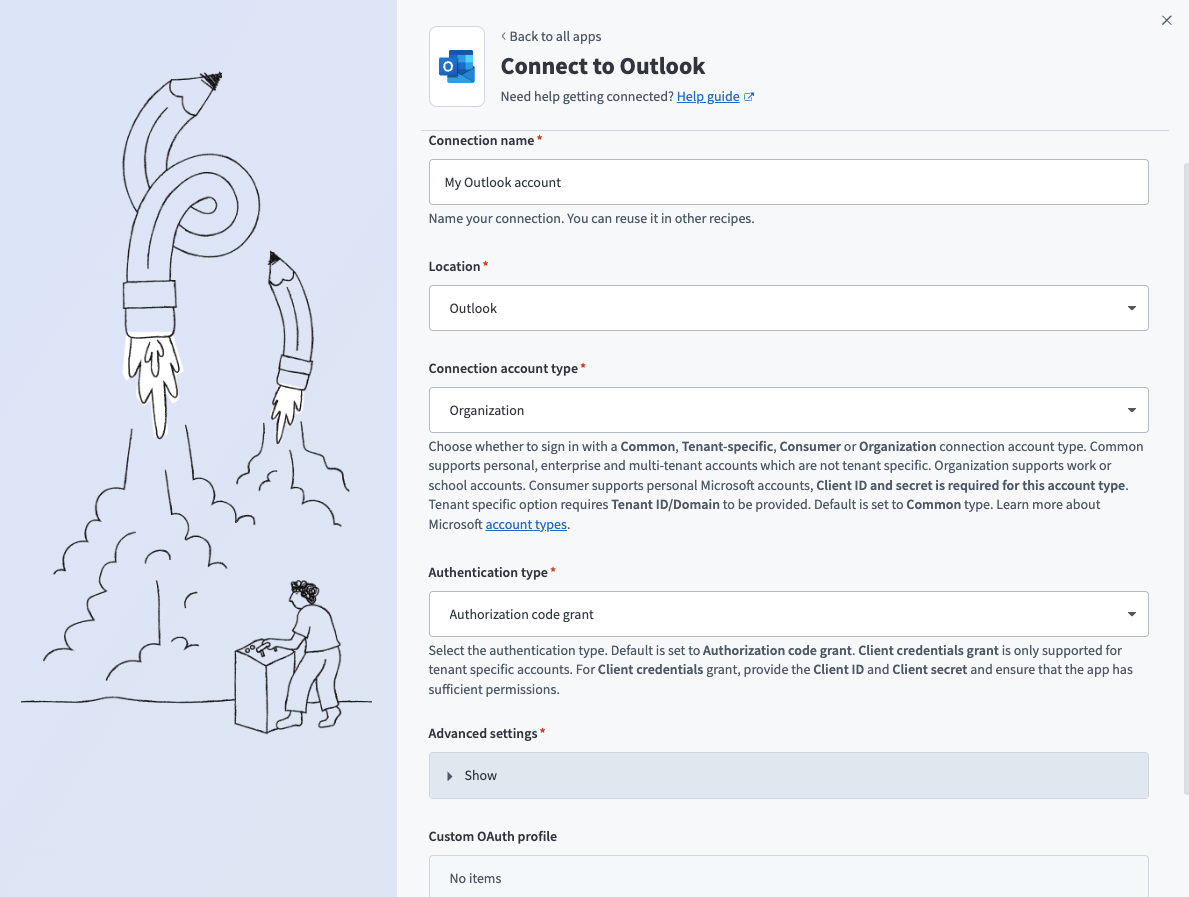The height and width of the screenshot is (897, 1189).
Task: Click the Connection name text field
Action: pyautogui.click(x=788, y=182)
